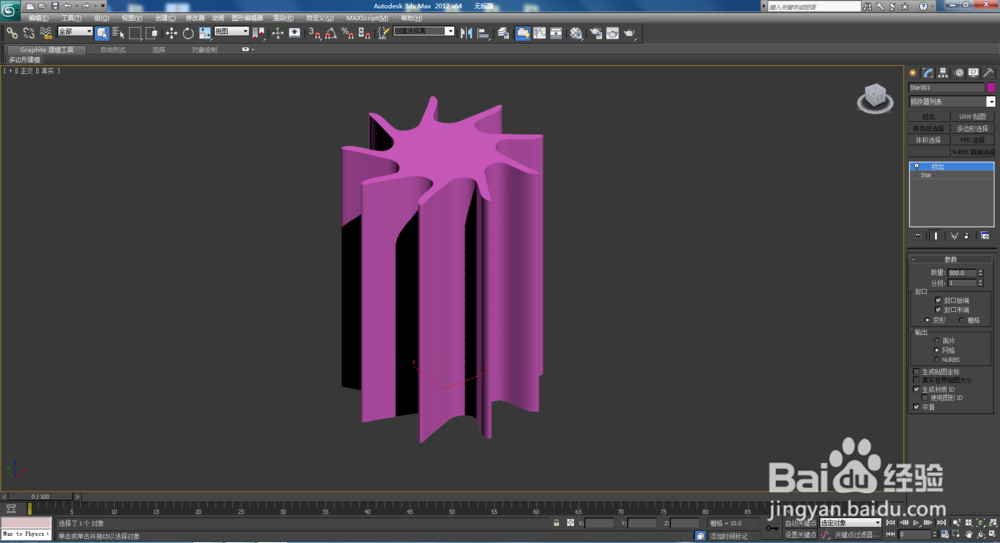1000x543 pixels.
Task: Open the MAXScript menu
Action: pos(367,18)
